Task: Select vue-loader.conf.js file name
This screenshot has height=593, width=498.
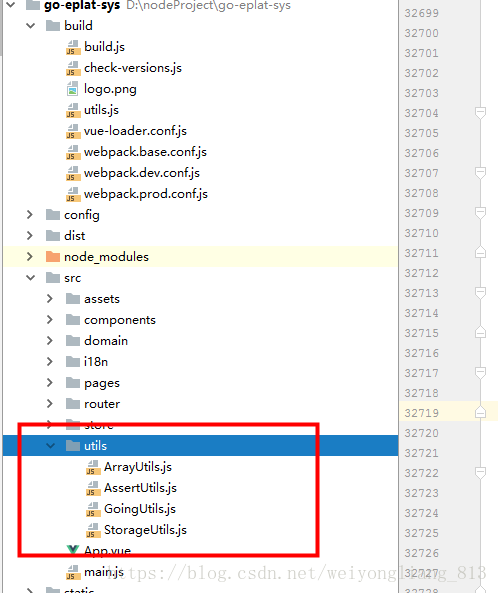Action: pos(135,131)
